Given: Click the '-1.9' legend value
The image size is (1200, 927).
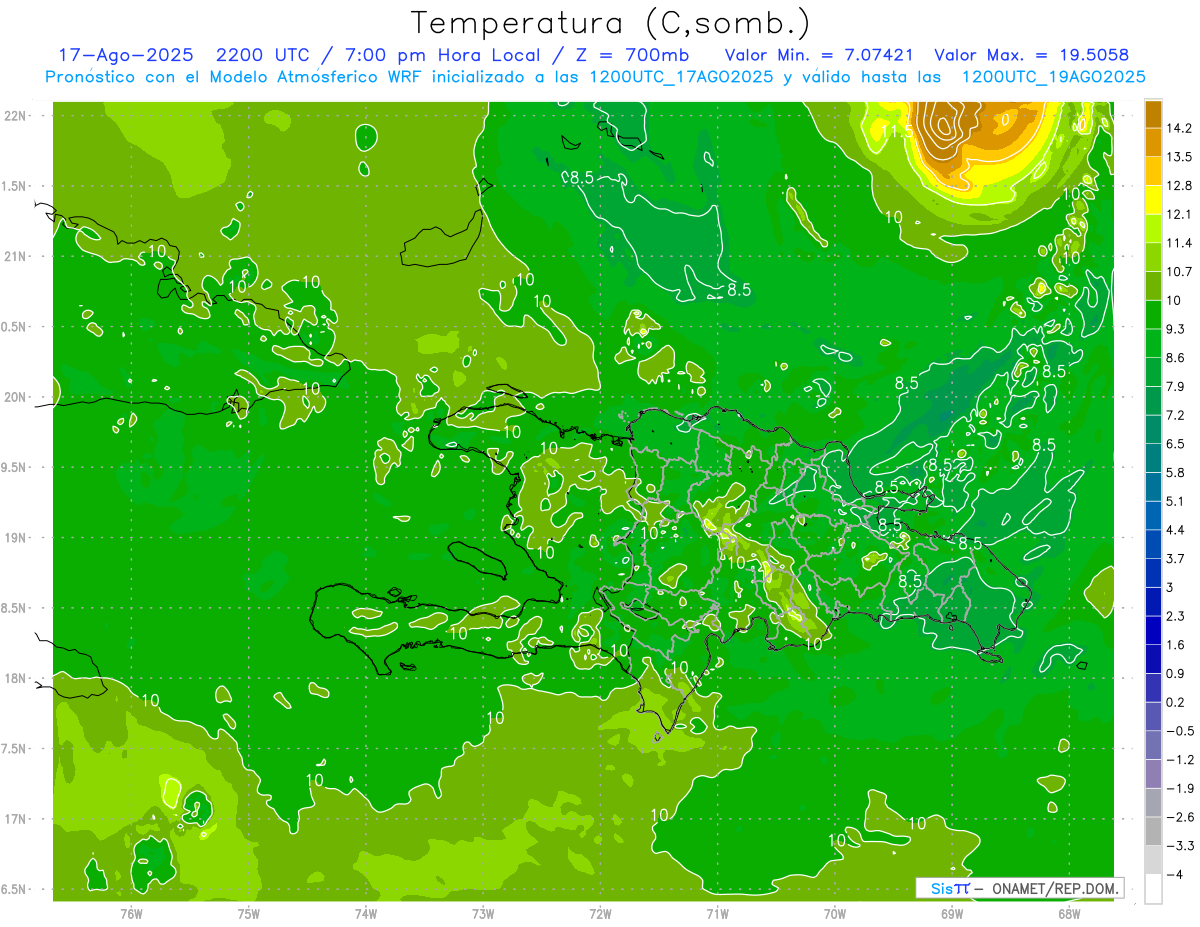Looking at the screenshot, I should point(1180,788).
